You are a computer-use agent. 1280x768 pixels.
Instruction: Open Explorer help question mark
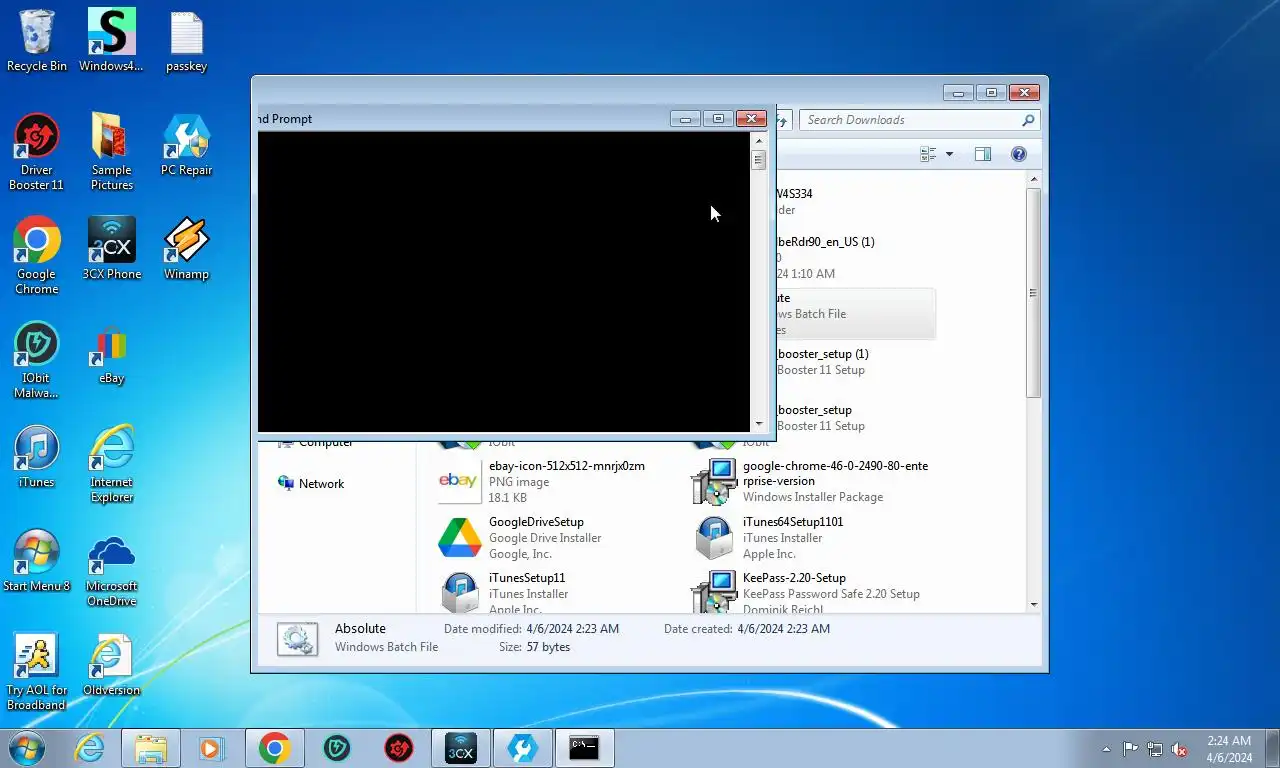click(1019, 154)
